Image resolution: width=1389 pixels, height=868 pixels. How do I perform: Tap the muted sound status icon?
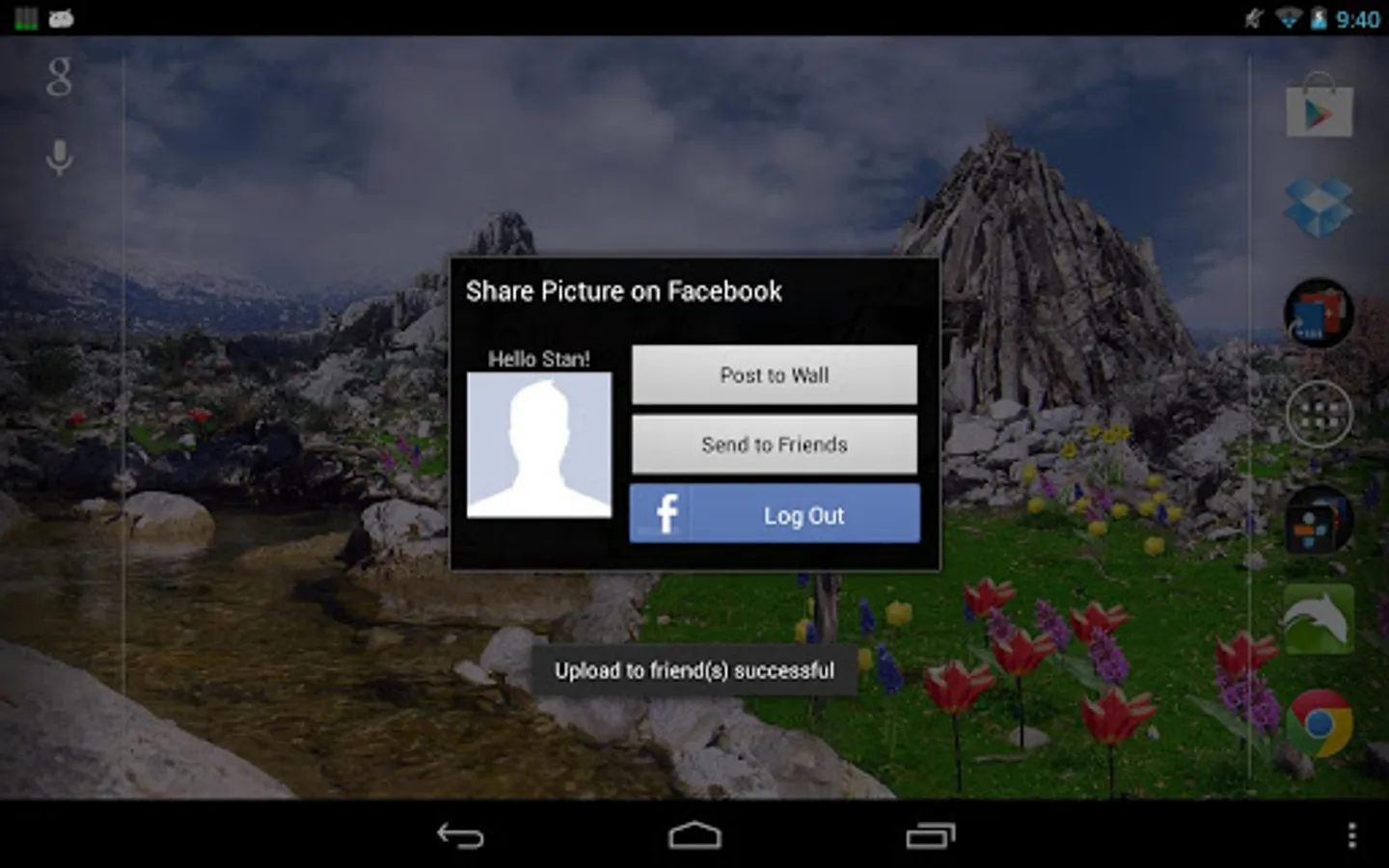point(1253,18)
